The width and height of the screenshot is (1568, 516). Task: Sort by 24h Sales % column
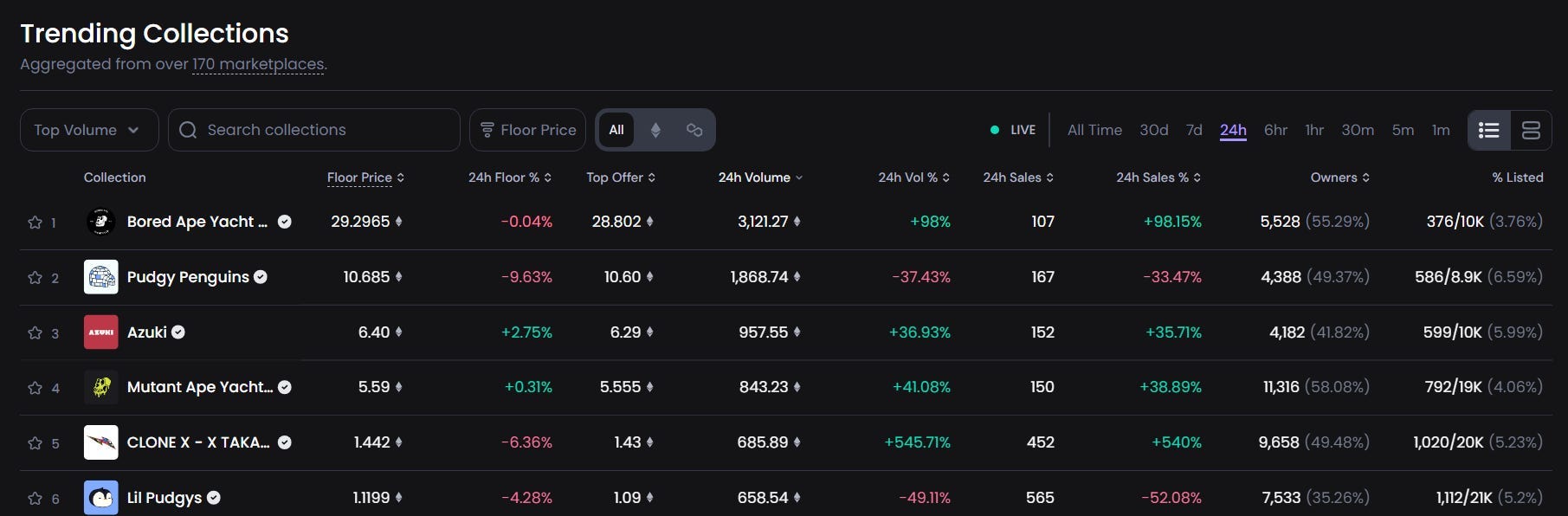1158,177
